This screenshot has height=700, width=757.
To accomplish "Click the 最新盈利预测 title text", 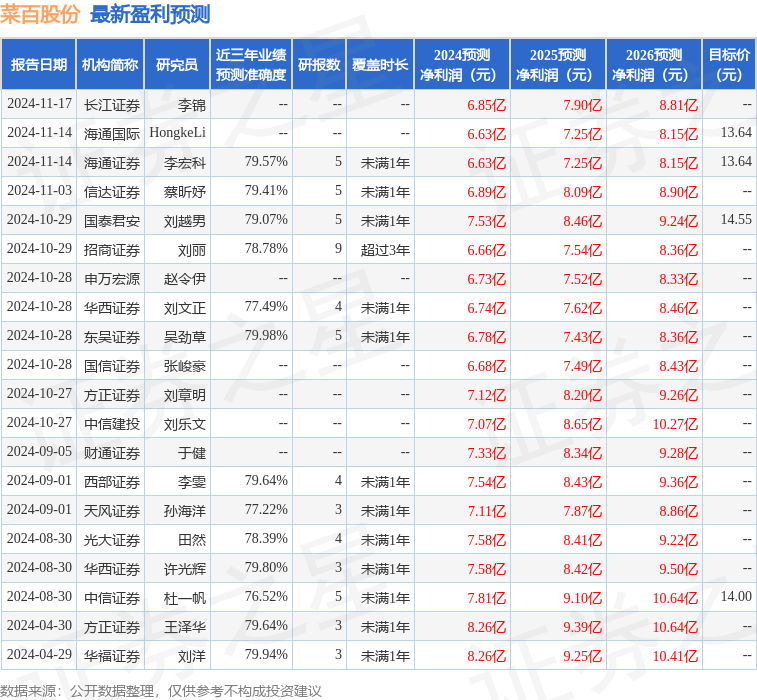I will [x=150, y=14].
